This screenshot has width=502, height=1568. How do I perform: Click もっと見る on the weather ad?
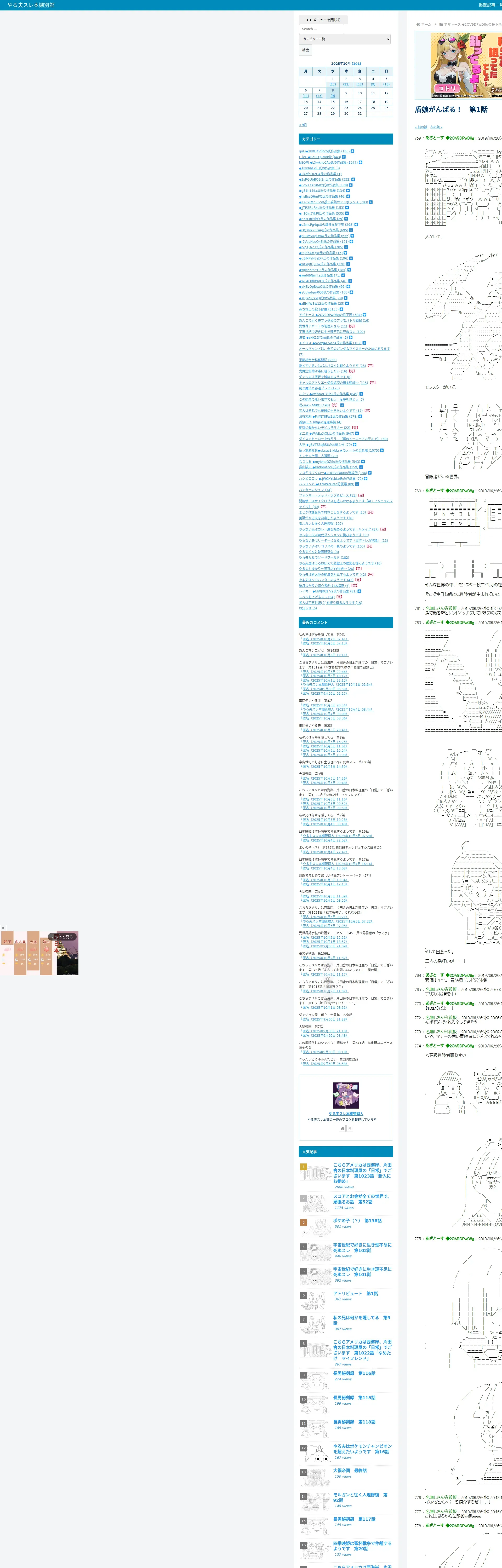point(63,937)
